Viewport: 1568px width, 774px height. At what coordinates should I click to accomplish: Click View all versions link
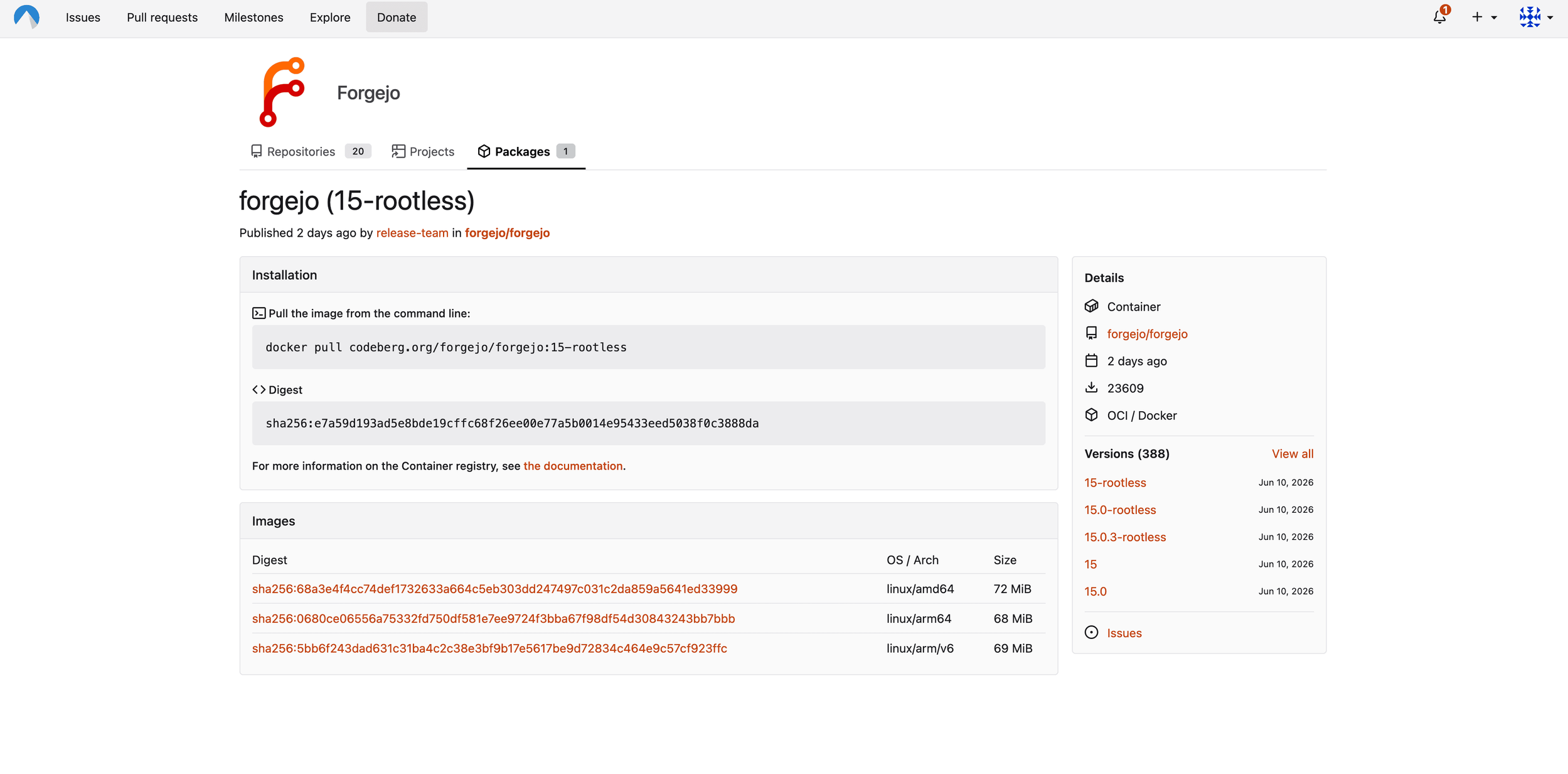tap(1292, 454)
